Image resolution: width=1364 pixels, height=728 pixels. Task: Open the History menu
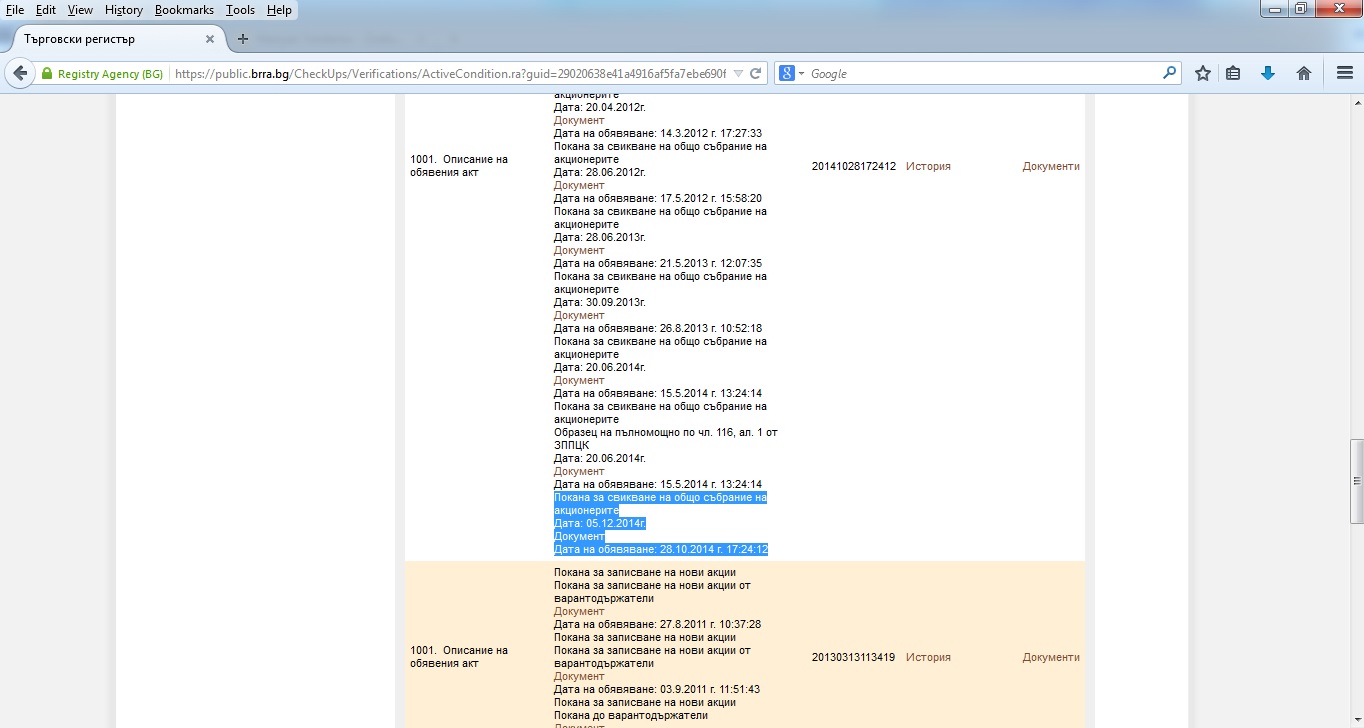(124, 10)
